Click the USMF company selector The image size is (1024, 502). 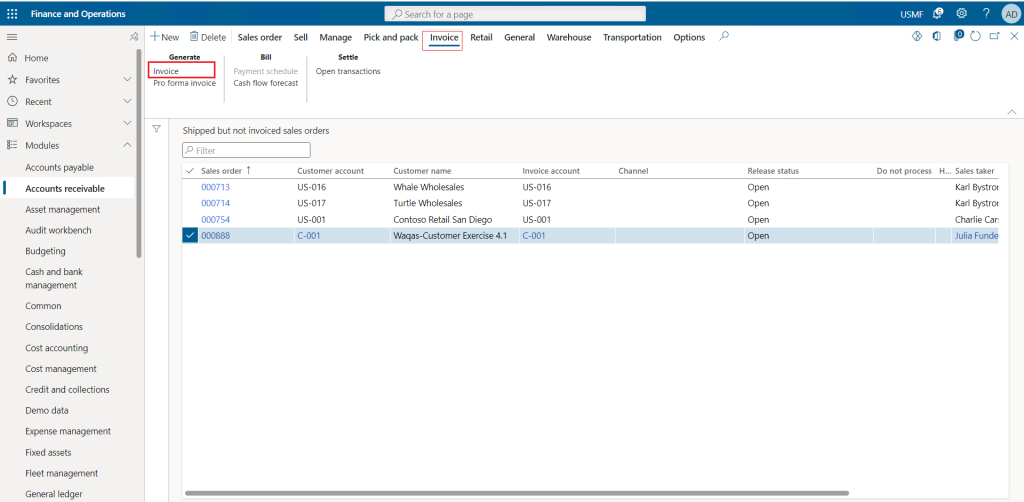click(912, 14)
